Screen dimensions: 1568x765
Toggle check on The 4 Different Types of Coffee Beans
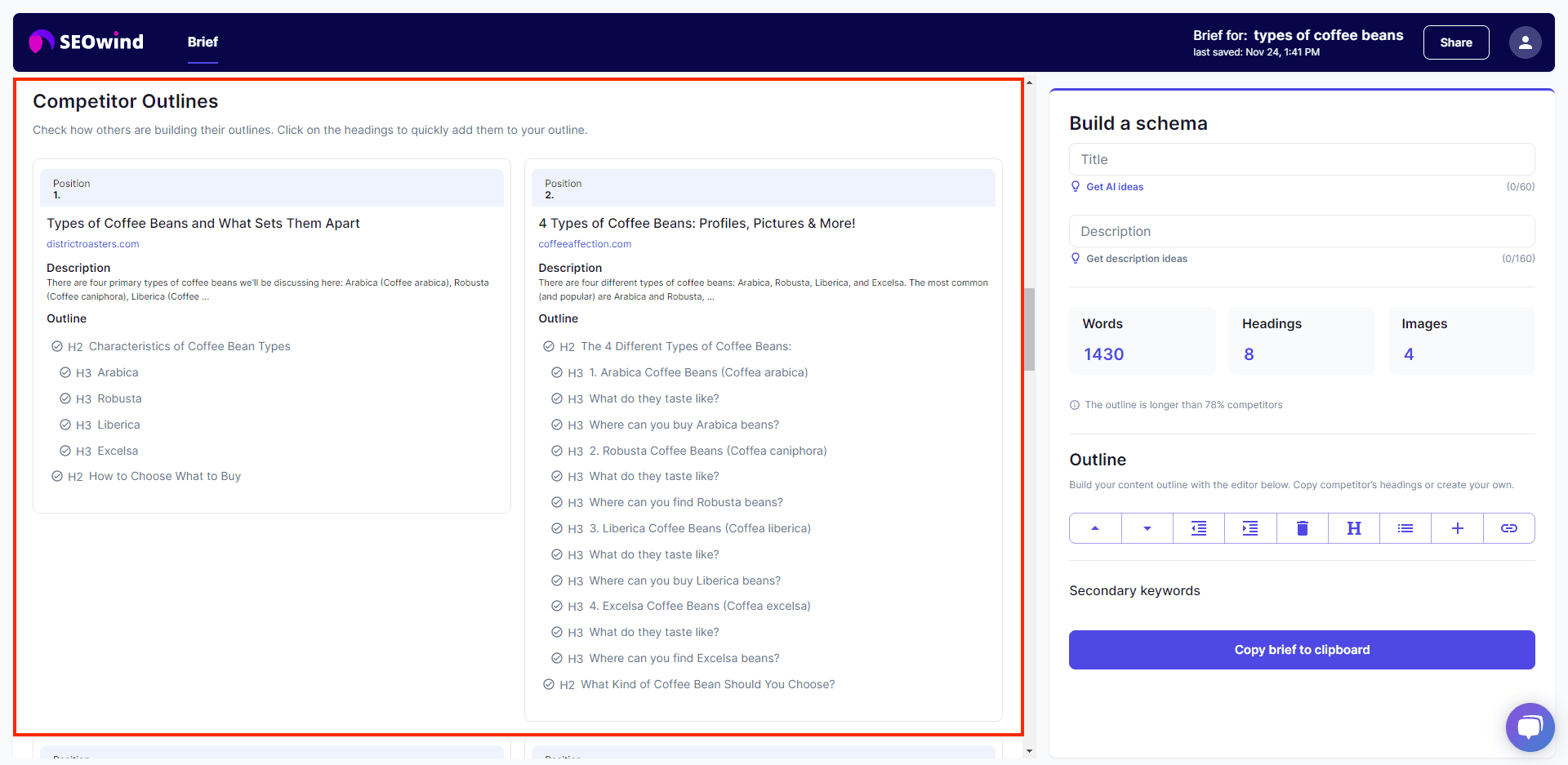(549, 346)
